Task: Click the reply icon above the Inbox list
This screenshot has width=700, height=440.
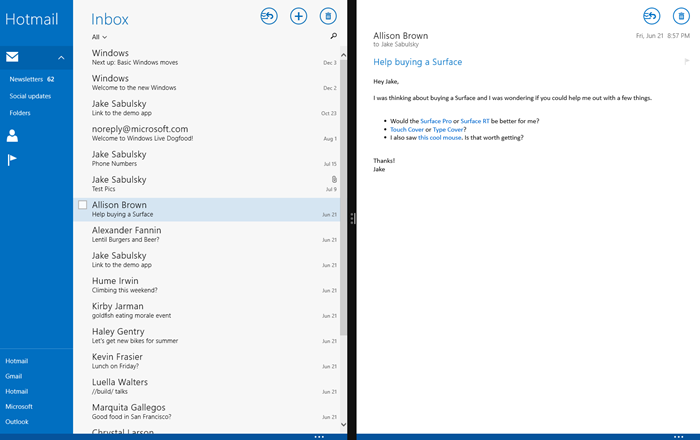Action: coord(269,17)
